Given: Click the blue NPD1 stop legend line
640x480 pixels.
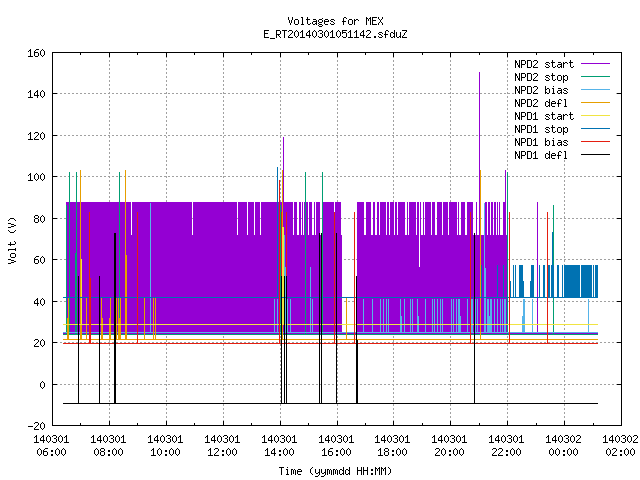Looking at the screenshot, I should point(595,129).
